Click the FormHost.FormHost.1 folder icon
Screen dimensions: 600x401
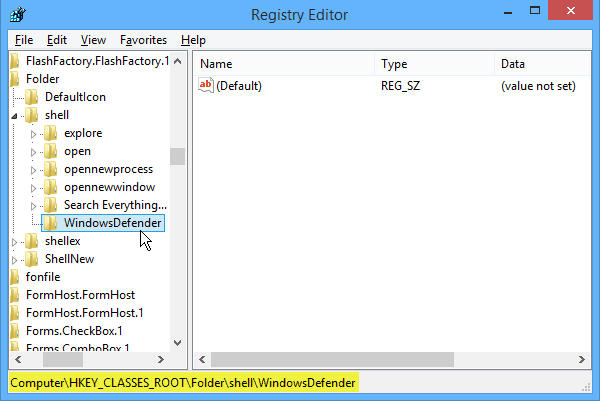(x=15, y=313)
